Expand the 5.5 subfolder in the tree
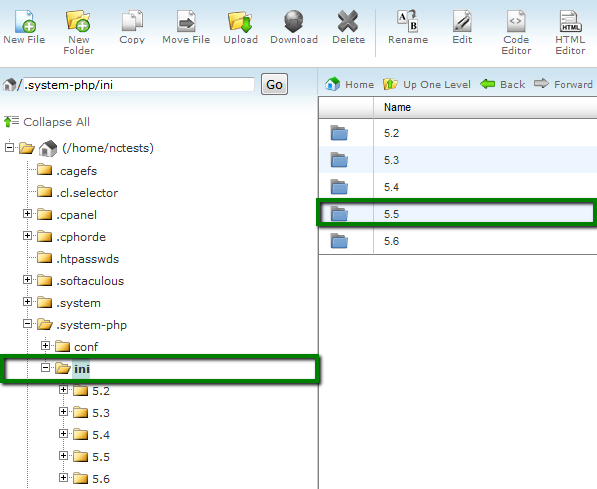Image resolution: width=597 pixels, height=489 pixels. pos(64,455)
